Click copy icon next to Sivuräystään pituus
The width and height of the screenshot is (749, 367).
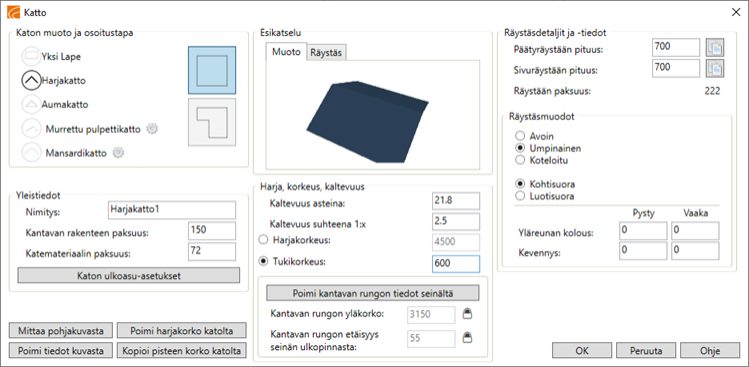click(x=715, y=68)
